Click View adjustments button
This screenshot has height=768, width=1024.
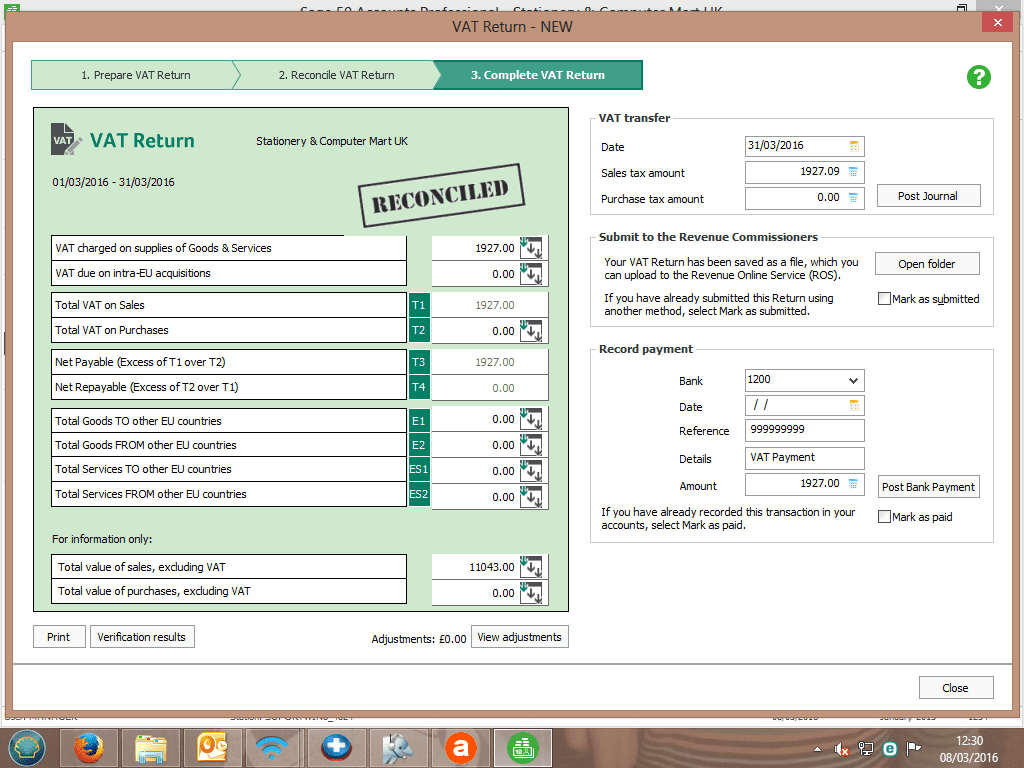click(x=519, y=637)
